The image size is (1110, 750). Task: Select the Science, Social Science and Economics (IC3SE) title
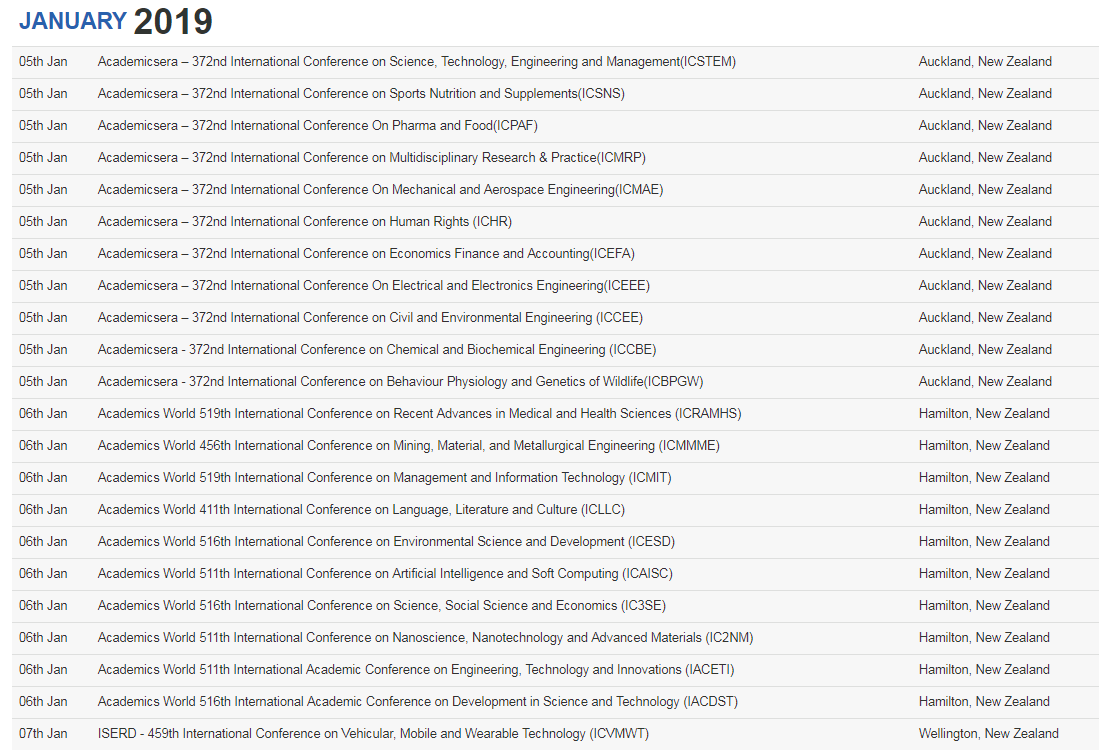click(382, 606)
